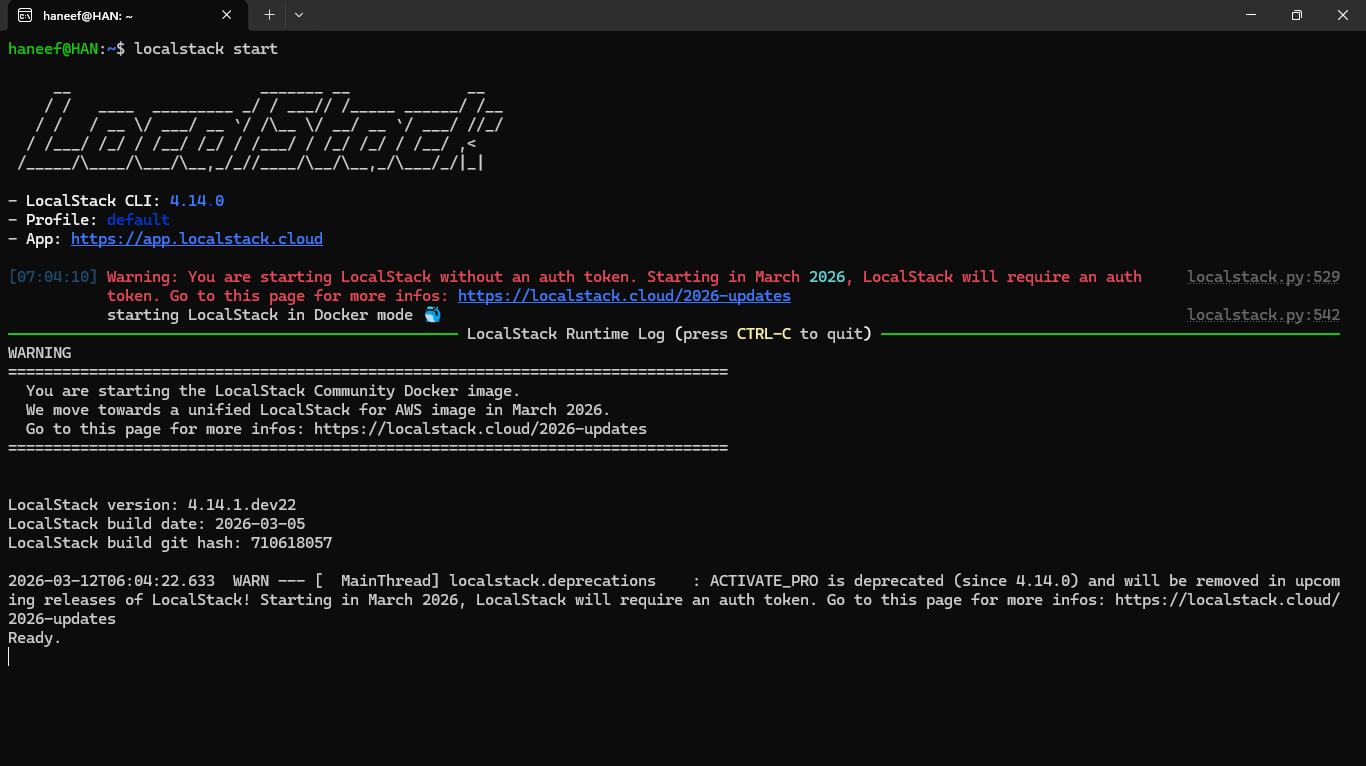Click the 2026-03-12T06:04:22.633 log timestamp
The image size is (1366, 766).
111,581
